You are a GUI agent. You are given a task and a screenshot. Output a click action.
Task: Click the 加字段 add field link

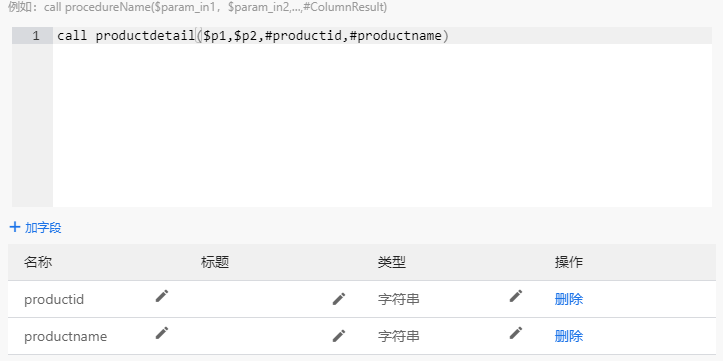[43, 228]
